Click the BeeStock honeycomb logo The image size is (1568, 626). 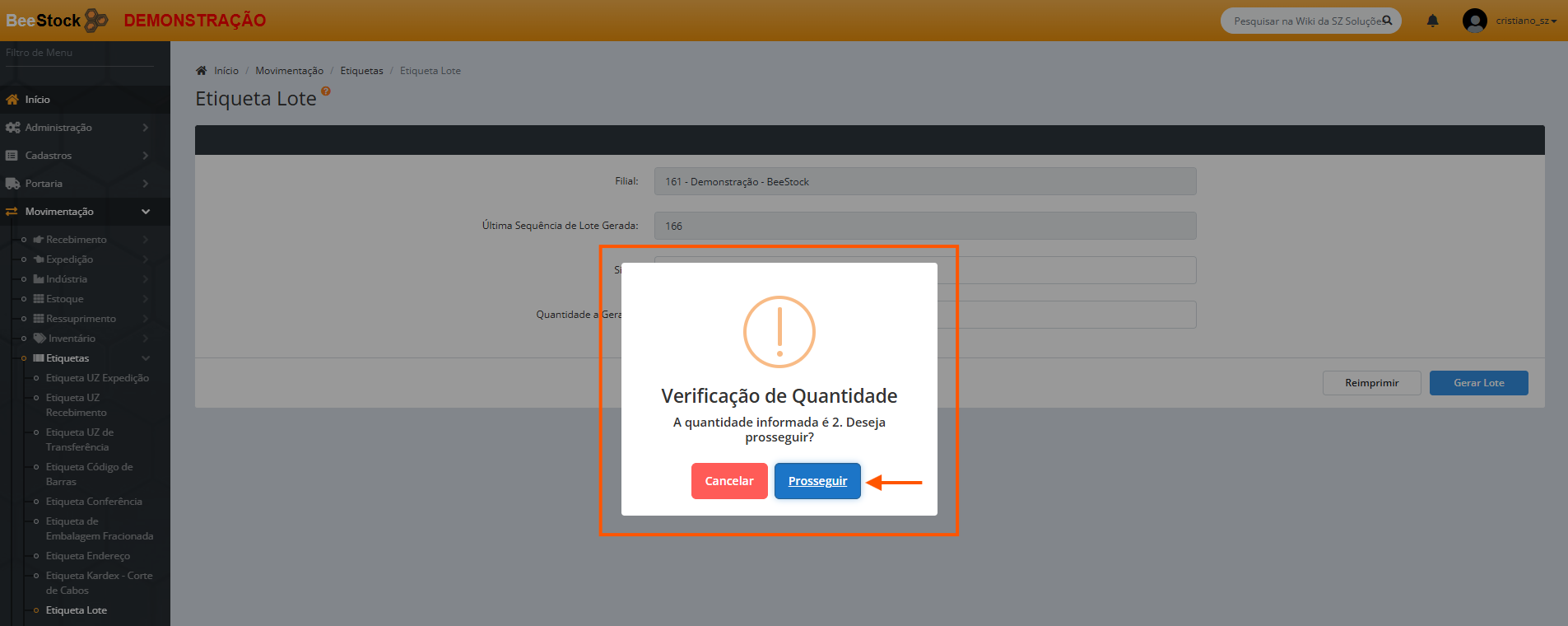96,20
